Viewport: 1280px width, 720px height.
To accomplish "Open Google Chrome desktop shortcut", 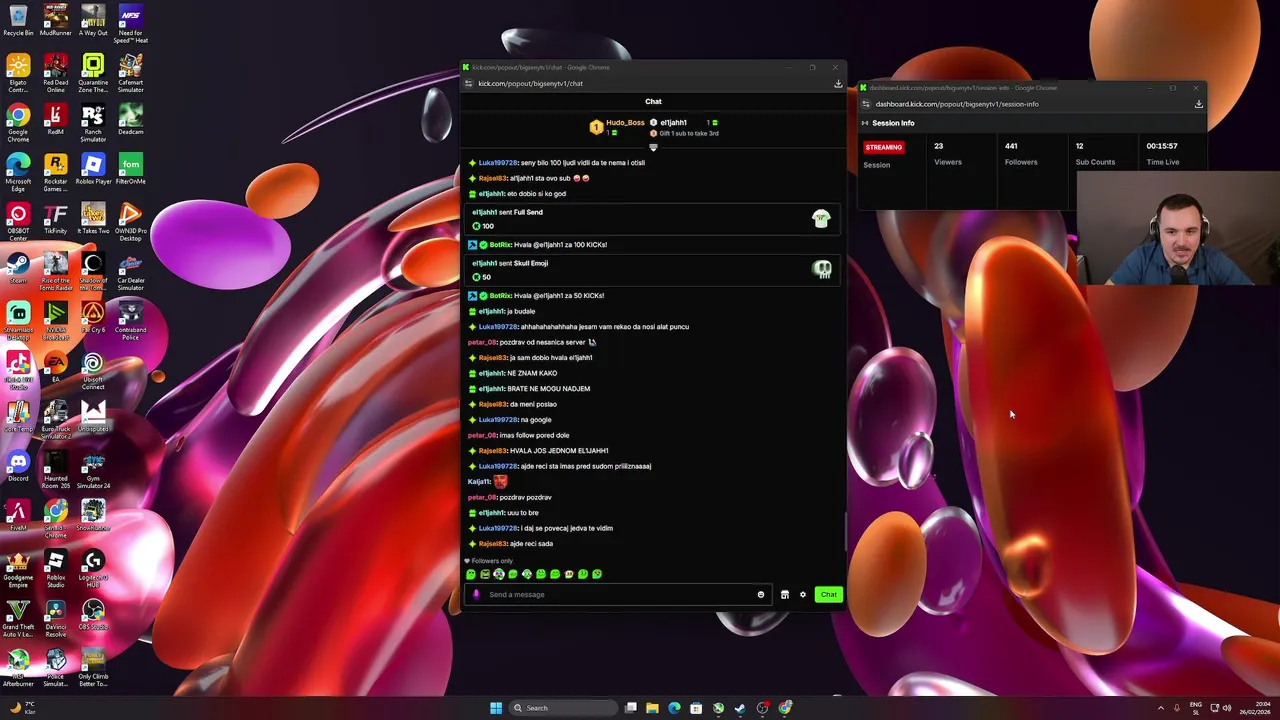I will point(18,122).
